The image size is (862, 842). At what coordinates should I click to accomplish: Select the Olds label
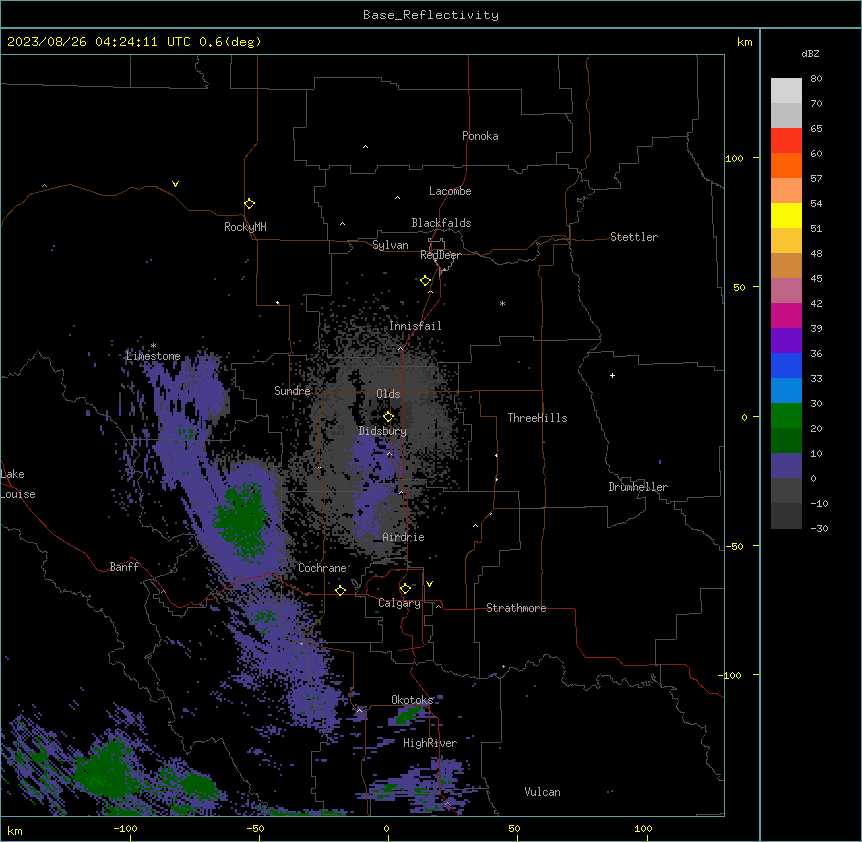[388, 394]
